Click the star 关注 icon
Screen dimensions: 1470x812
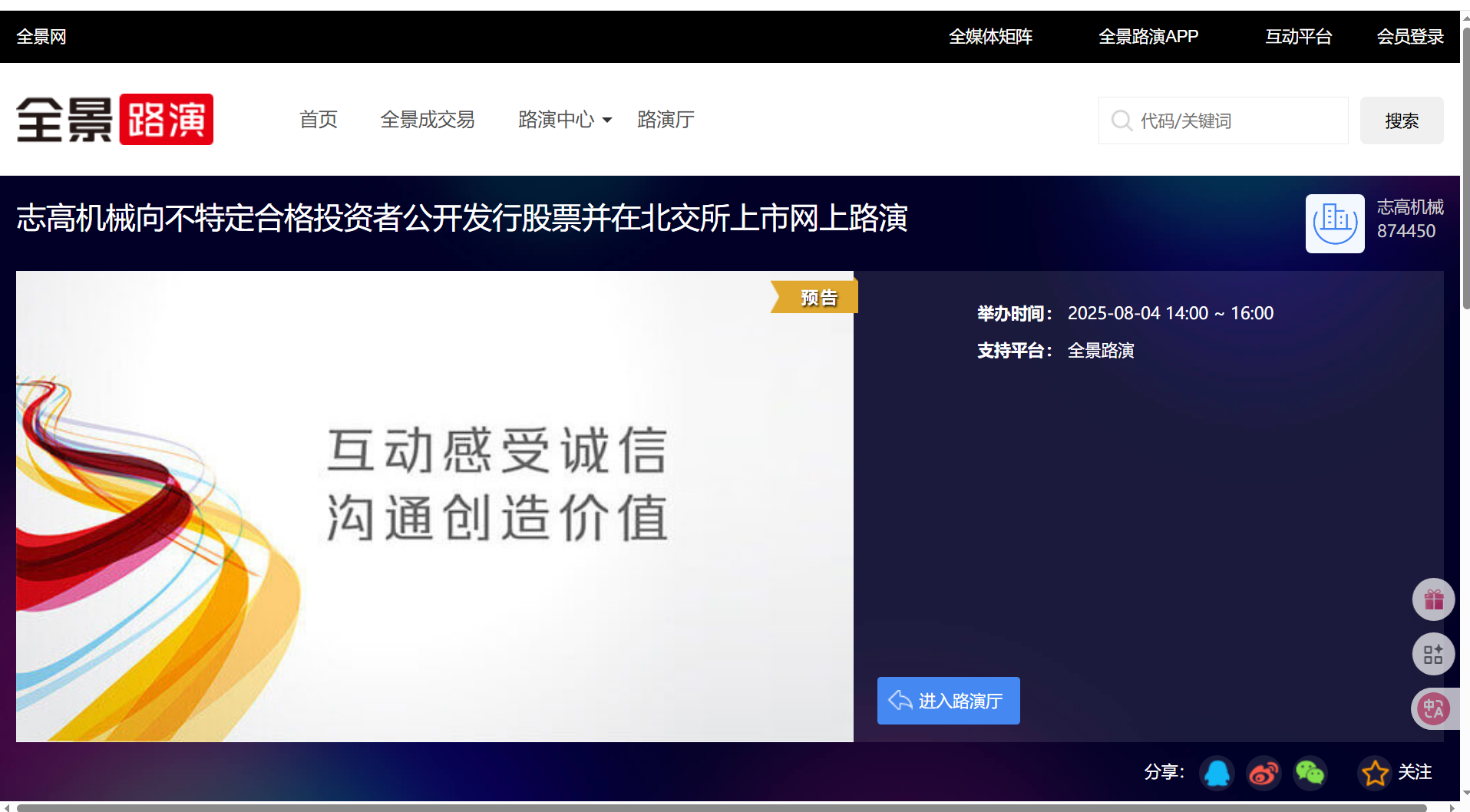pyautogui.click(x=1375, y=772)
